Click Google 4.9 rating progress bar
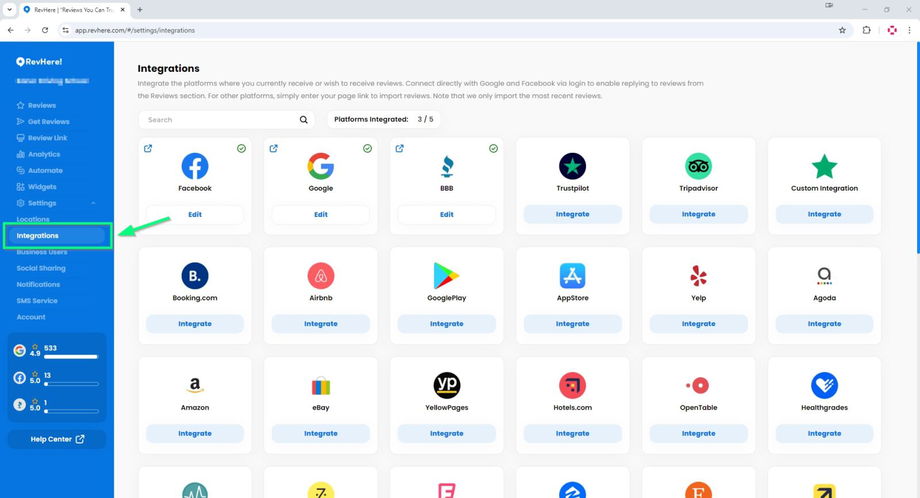Screen dimensions: 920x498 click(x=71, y=357)
